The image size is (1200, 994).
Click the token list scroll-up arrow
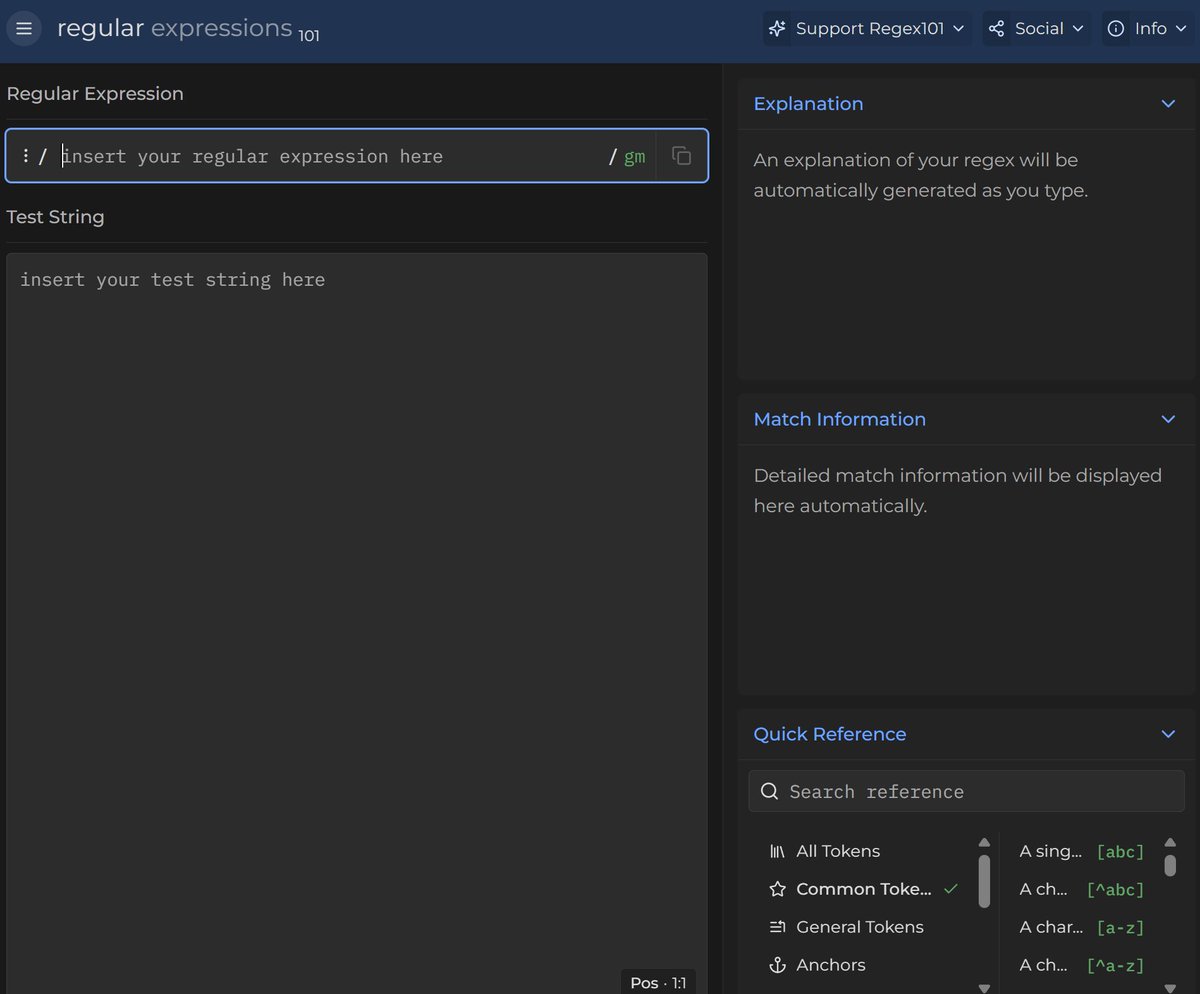[1170, 842]
